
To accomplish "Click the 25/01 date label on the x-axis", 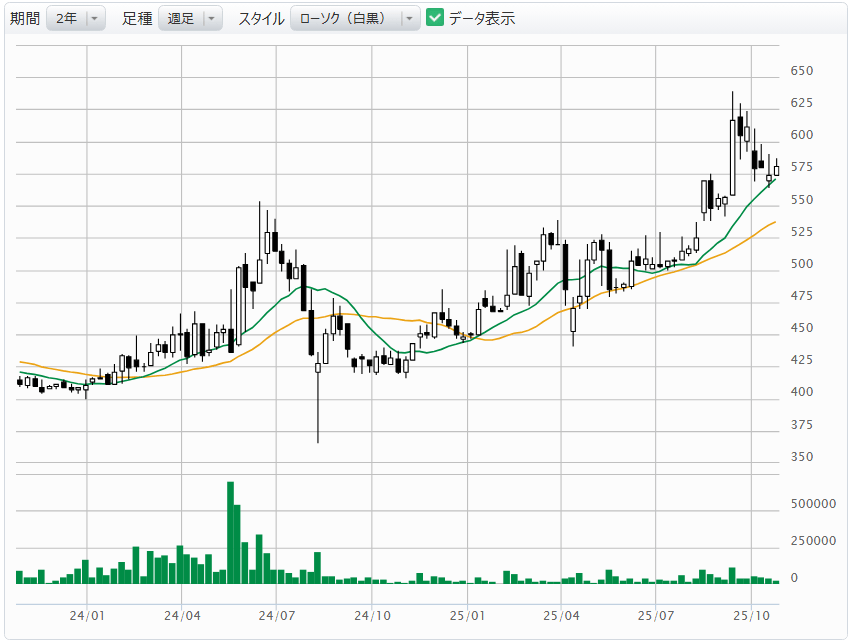I will [466, 615].
